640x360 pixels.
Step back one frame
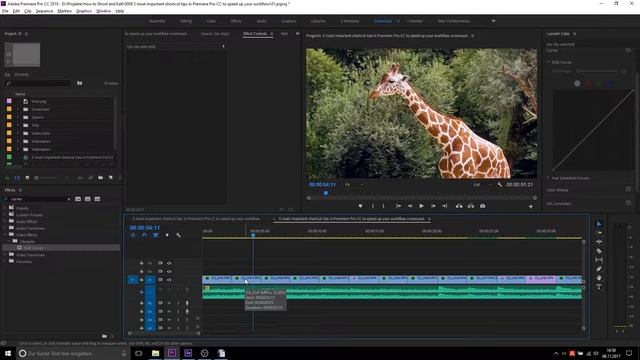pyautogui.click(x=410, y=206)
